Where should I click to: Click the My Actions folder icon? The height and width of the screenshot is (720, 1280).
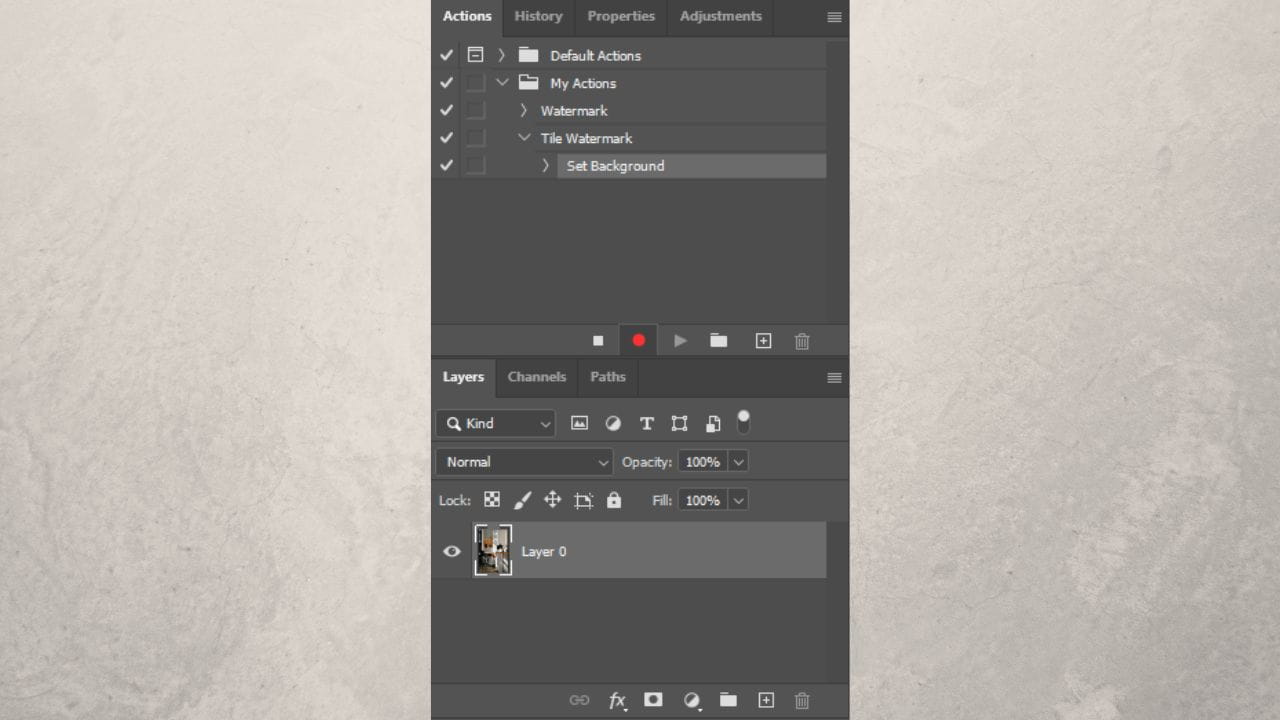[x=528, y=83]
